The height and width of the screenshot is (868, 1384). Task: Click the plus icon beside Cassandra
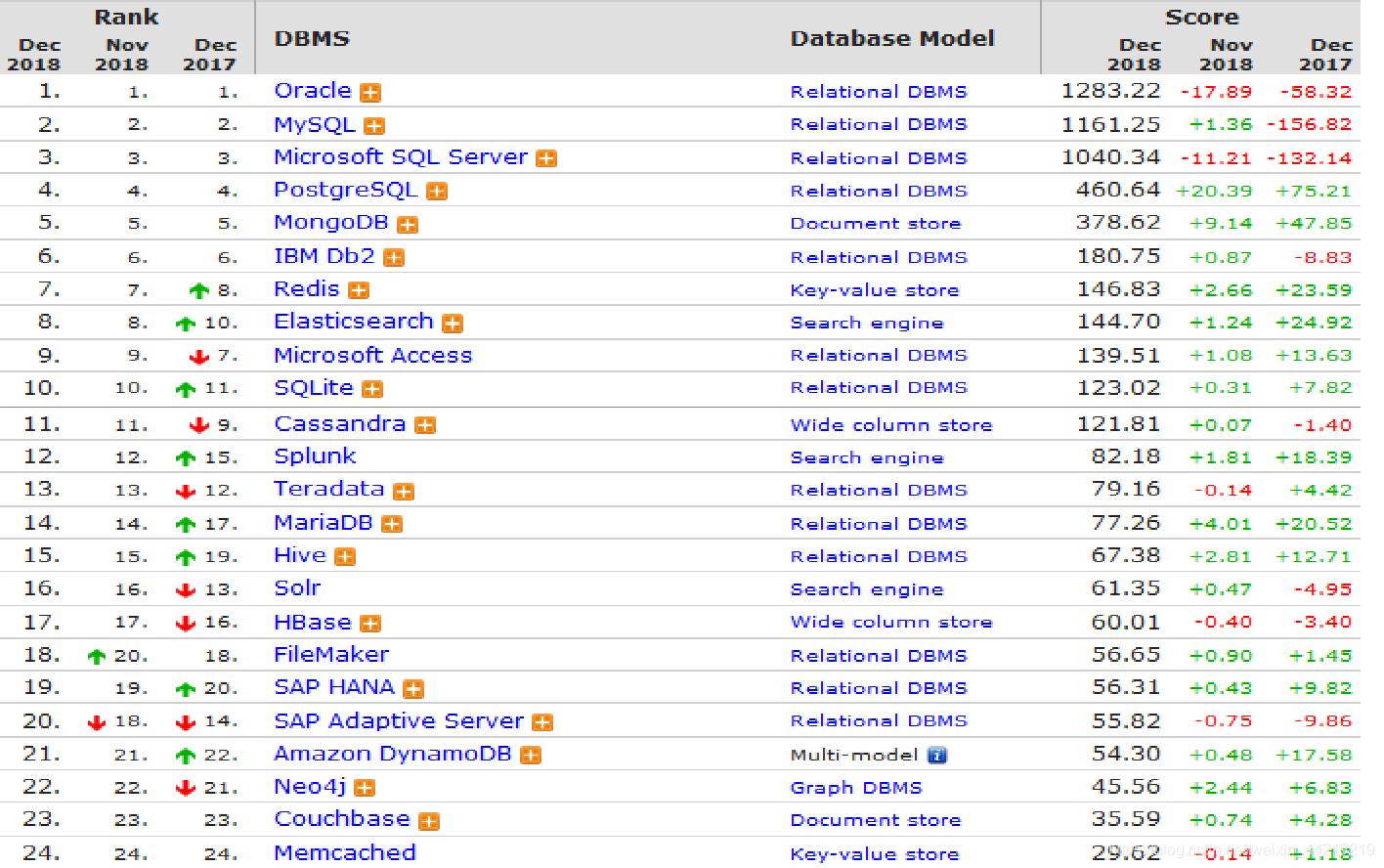[425, 425]
